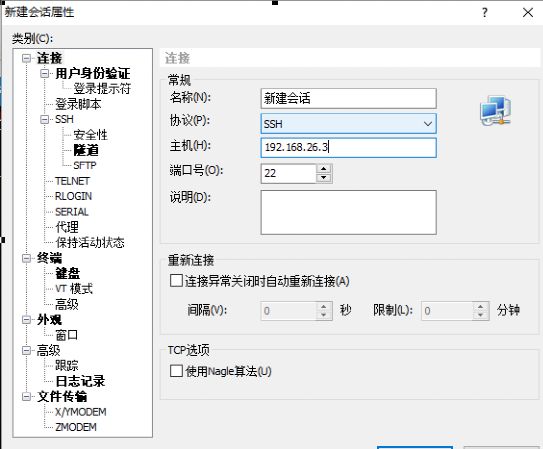
Task: Collapse the 终端 tree node
Action: [26, 258]
